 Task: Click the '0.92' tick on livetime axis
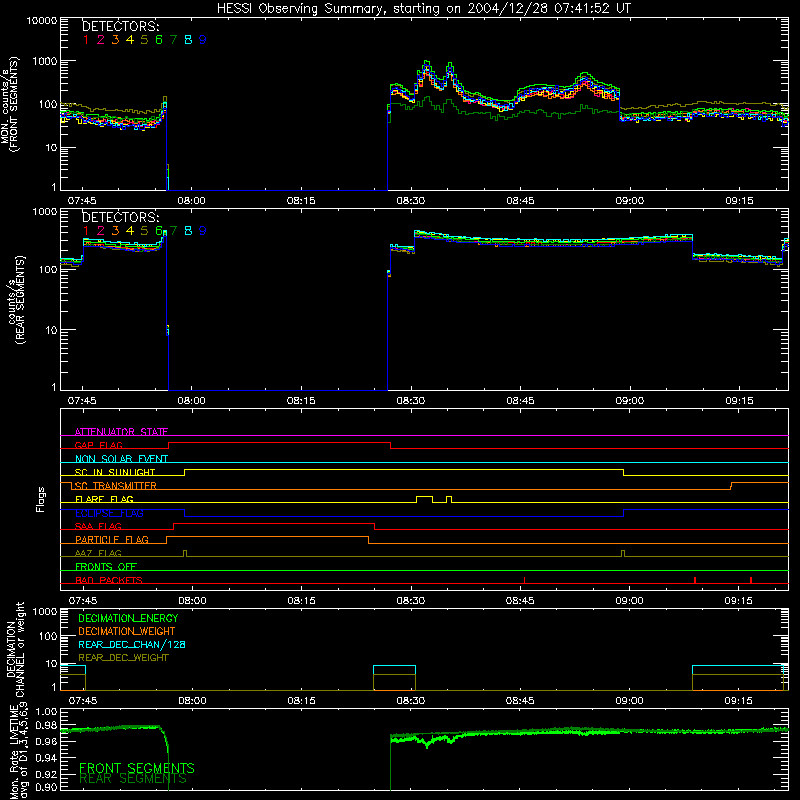(46, 774)
